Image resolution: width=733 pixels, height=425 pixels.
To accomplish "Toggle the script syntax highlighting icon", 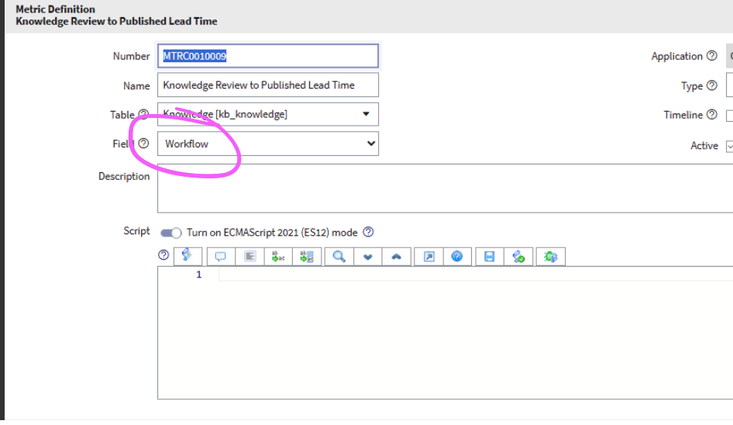I will coord(187,256).
